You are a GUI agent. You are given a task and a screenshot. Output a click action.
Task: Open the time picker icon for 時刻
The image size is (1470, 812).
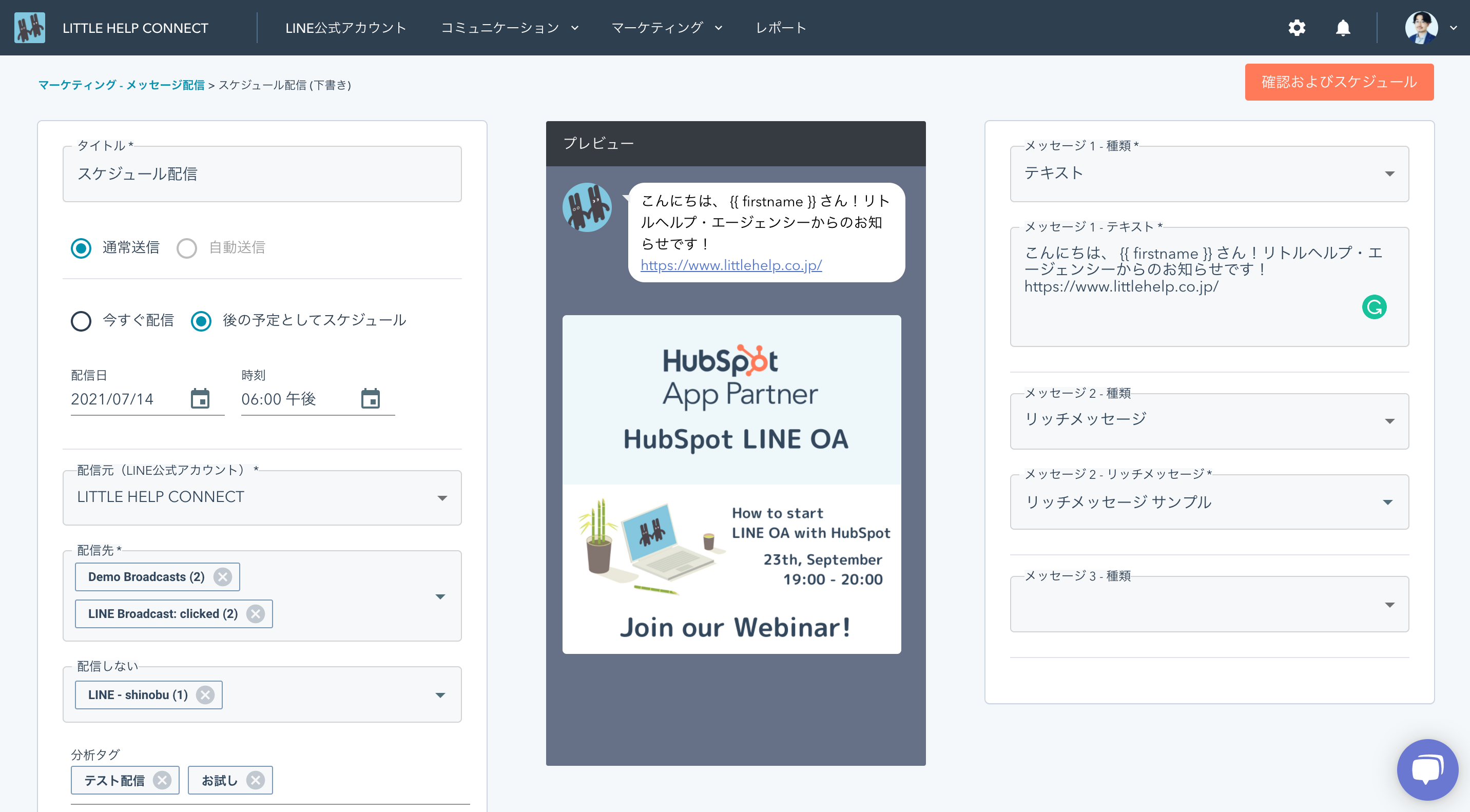click(x=371, y=399)
